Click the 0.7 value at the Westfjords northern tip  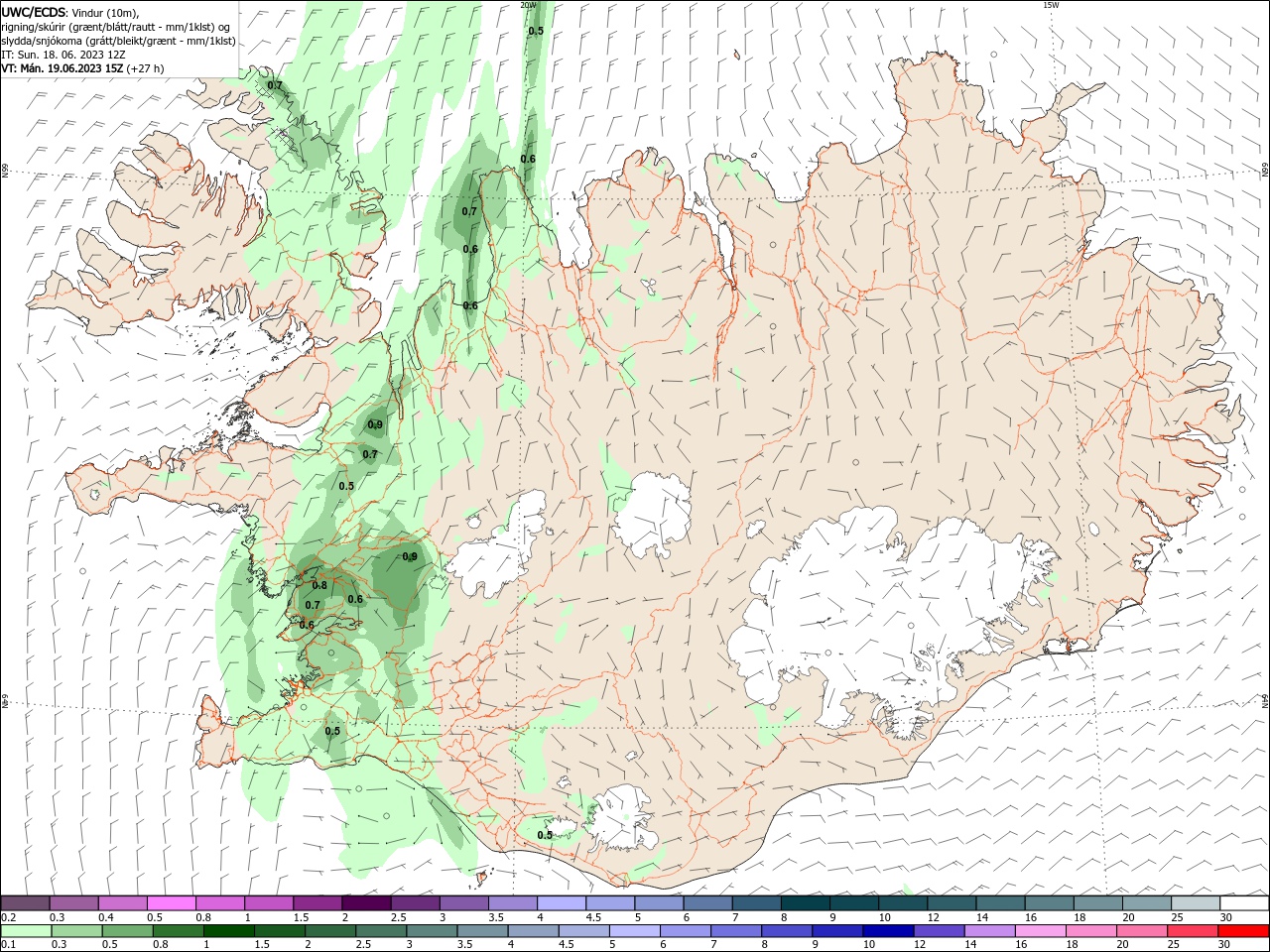(275, 85)
